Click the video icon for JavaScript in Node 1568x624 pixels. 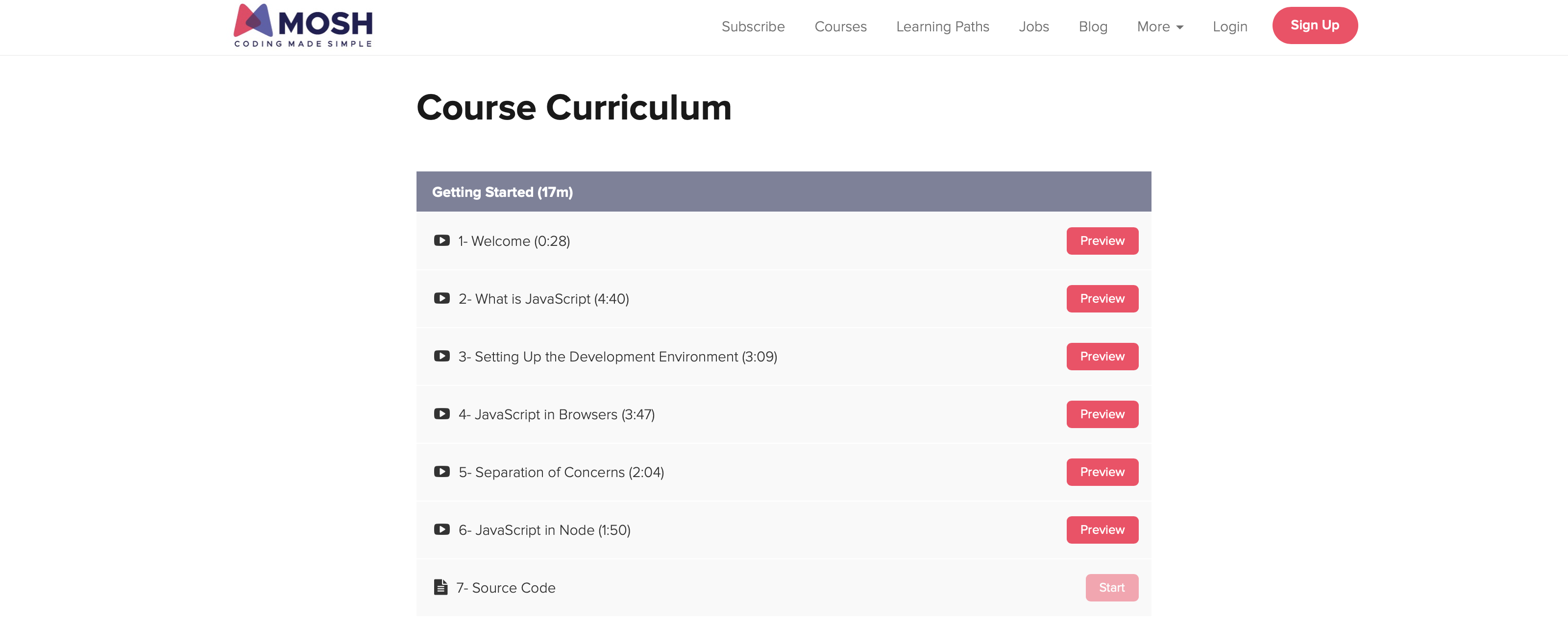[441, 530]
